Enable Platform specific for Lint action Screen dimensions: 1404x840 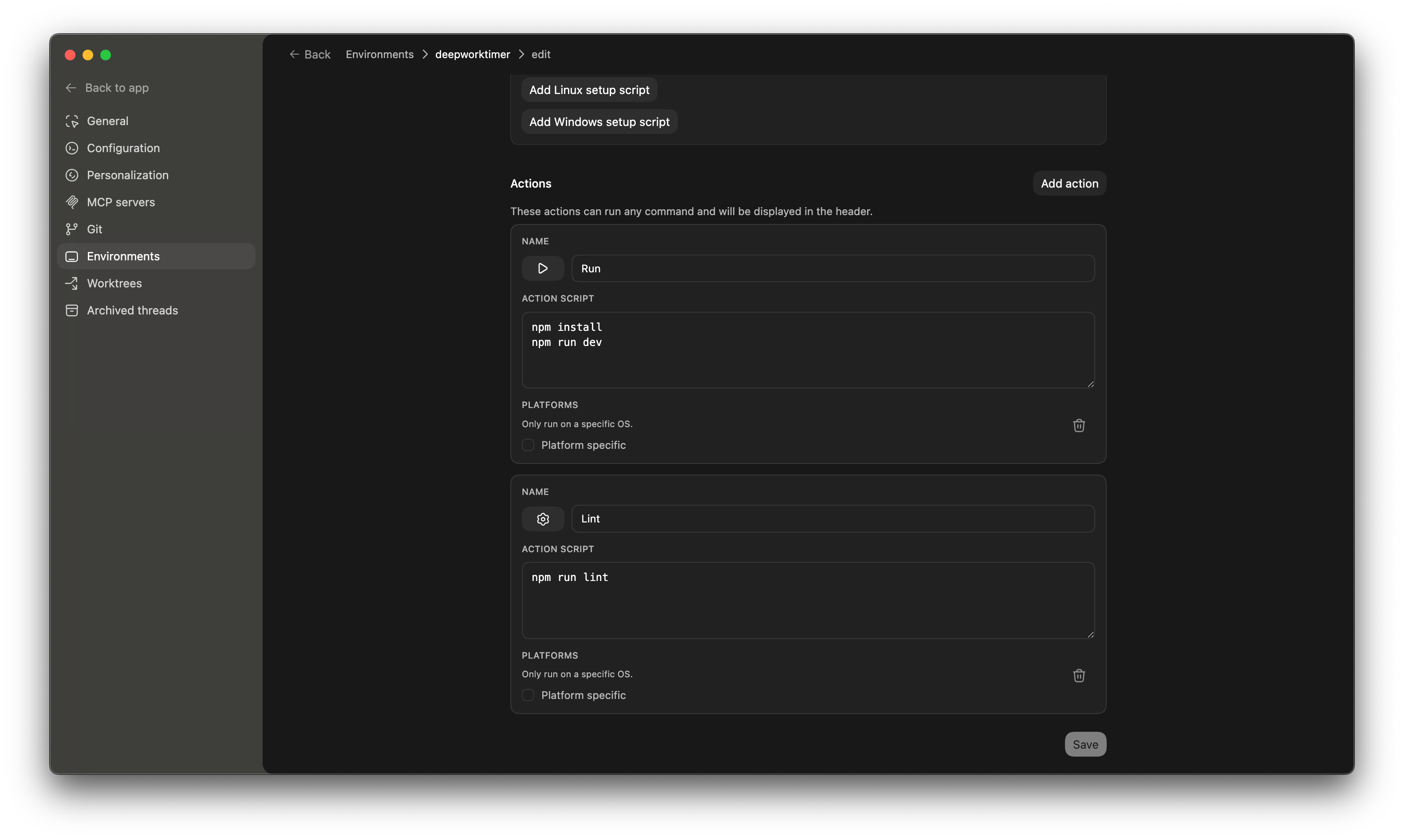pyautogui.click(x=528, y=695)
